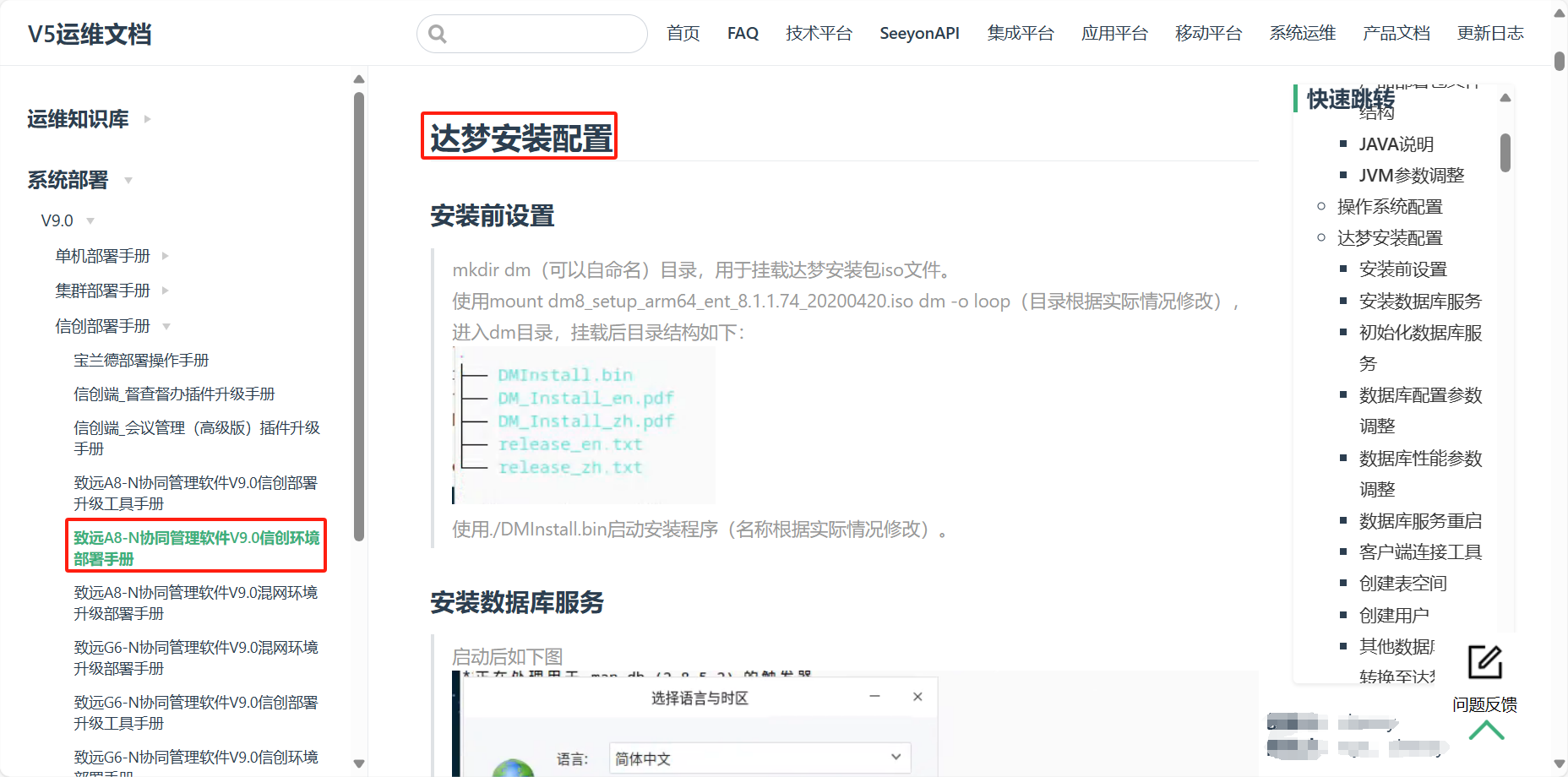1568x777 pixels.
Task: Click the green back-to-top arrow
Action: (1486, 731)
